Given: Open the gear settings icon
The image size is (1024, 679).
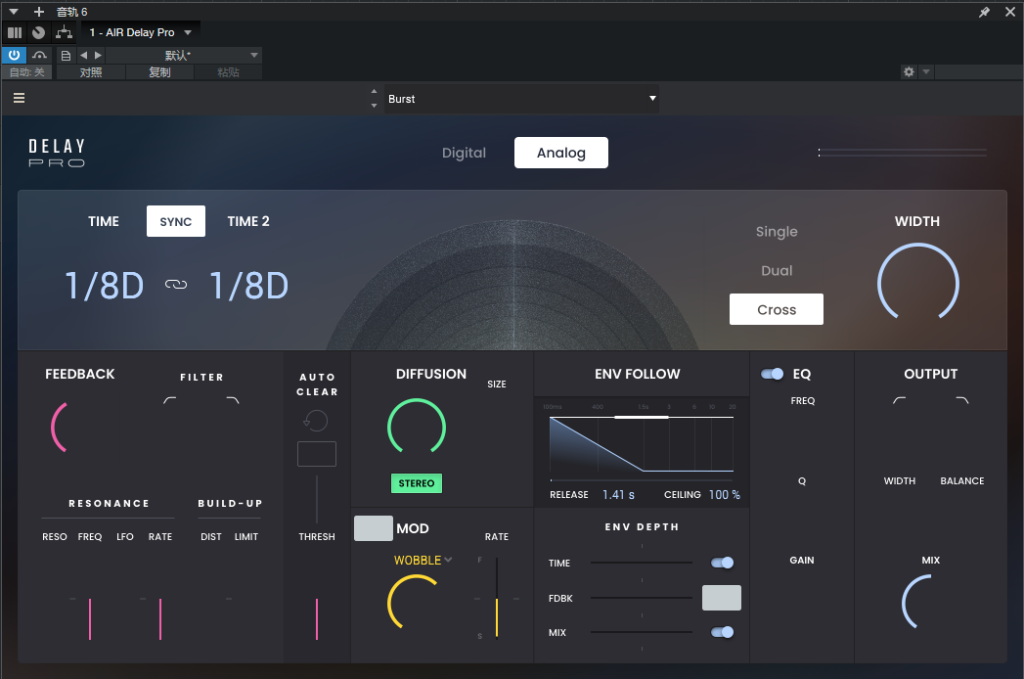Looking at the screenshot, I should tap(908, 72).
